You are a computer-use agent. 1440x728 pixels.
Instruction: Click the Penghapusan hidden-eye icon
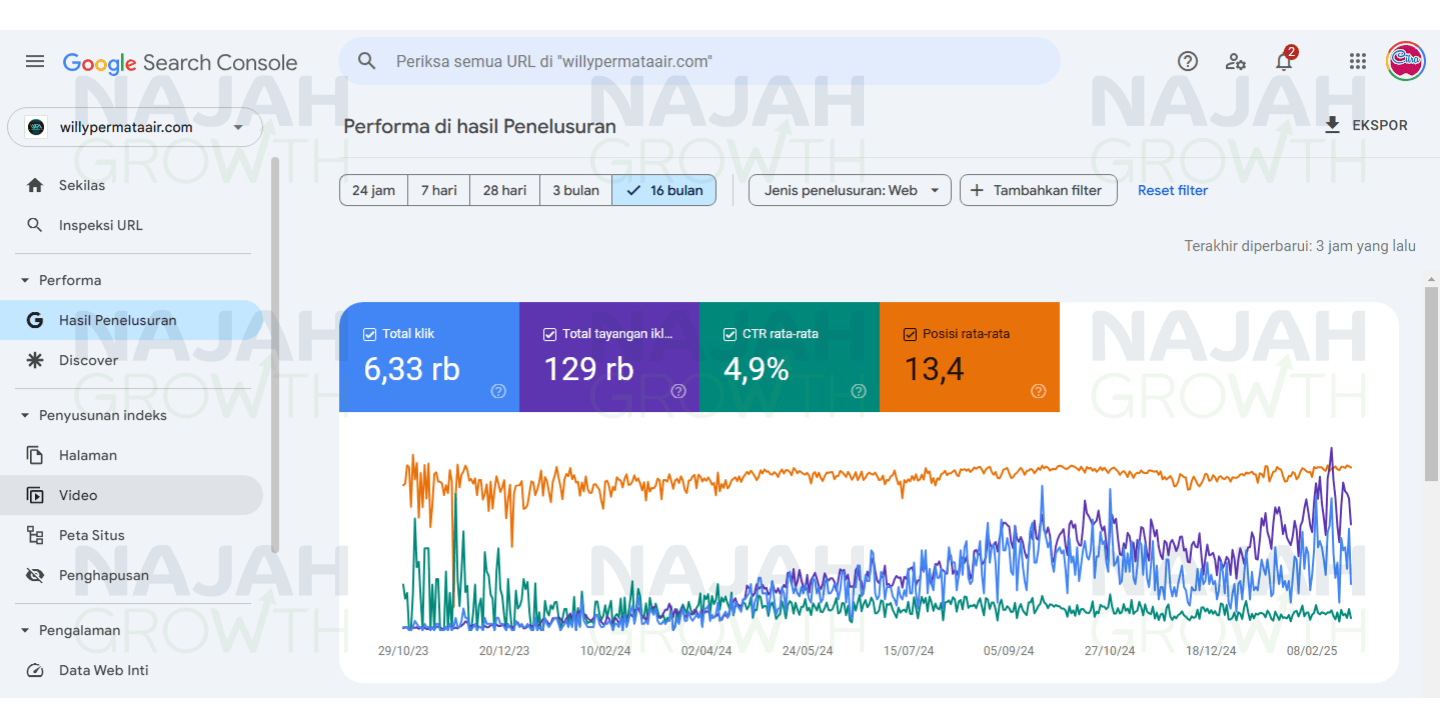[x=35, y=575]
